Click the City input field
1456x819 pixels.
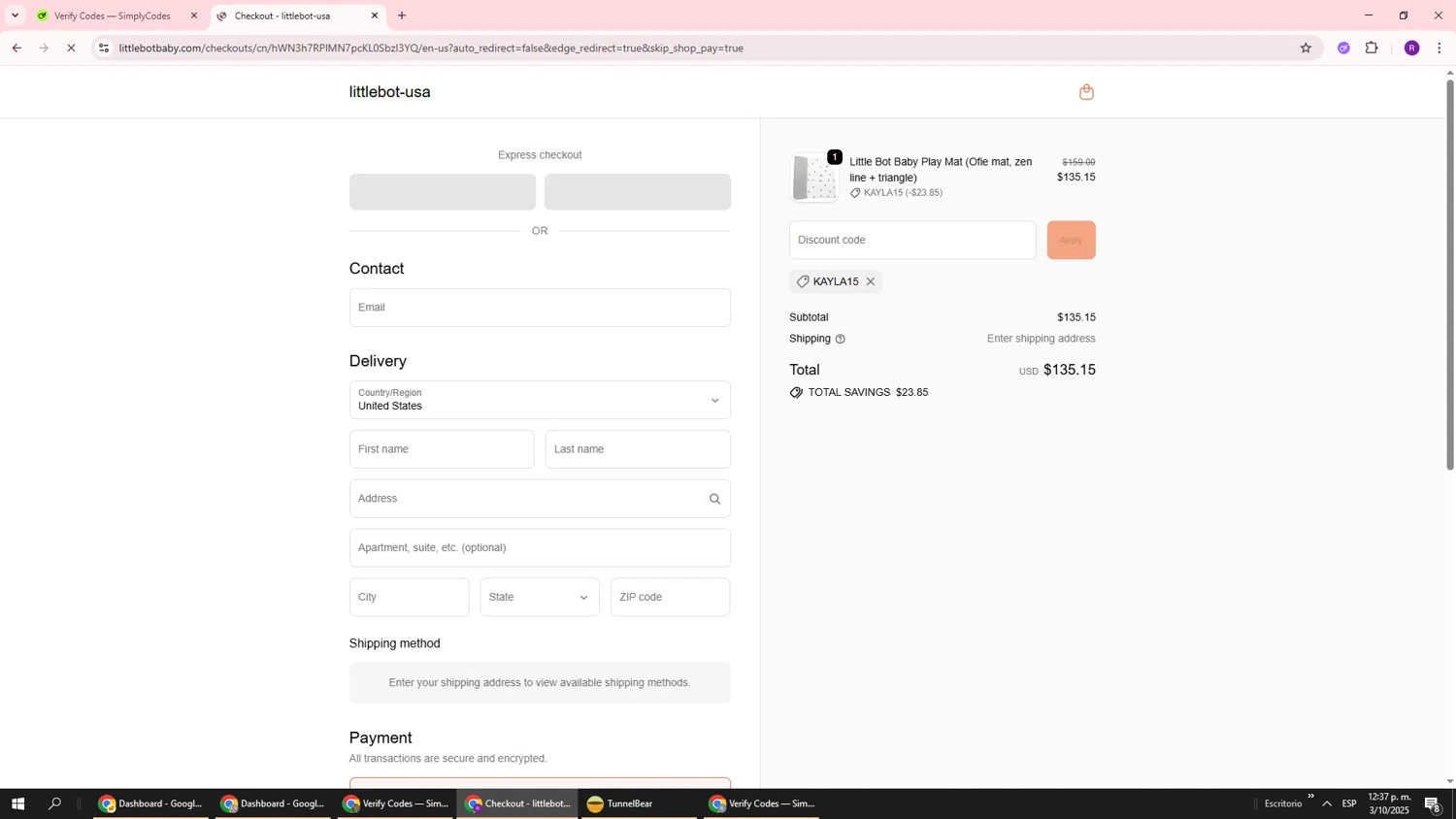409,597
